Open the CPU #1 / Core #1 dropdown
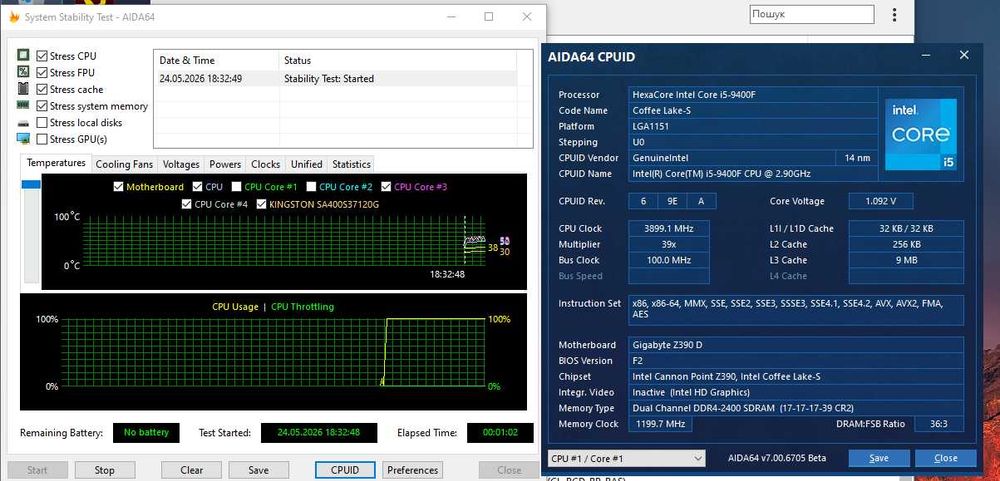This screenshot has height=481, width=1000. point(626,458)
